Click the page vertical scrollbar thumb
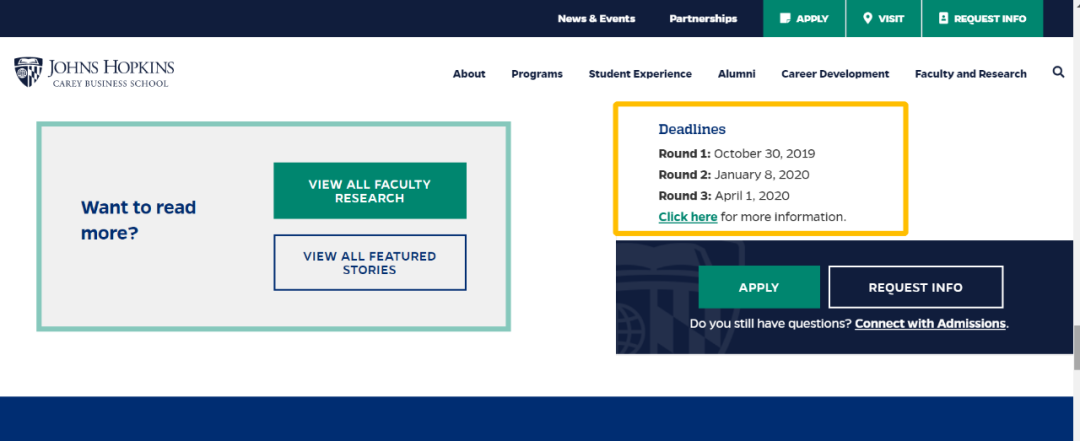The image size is (1080, 441). [1076, 349]
